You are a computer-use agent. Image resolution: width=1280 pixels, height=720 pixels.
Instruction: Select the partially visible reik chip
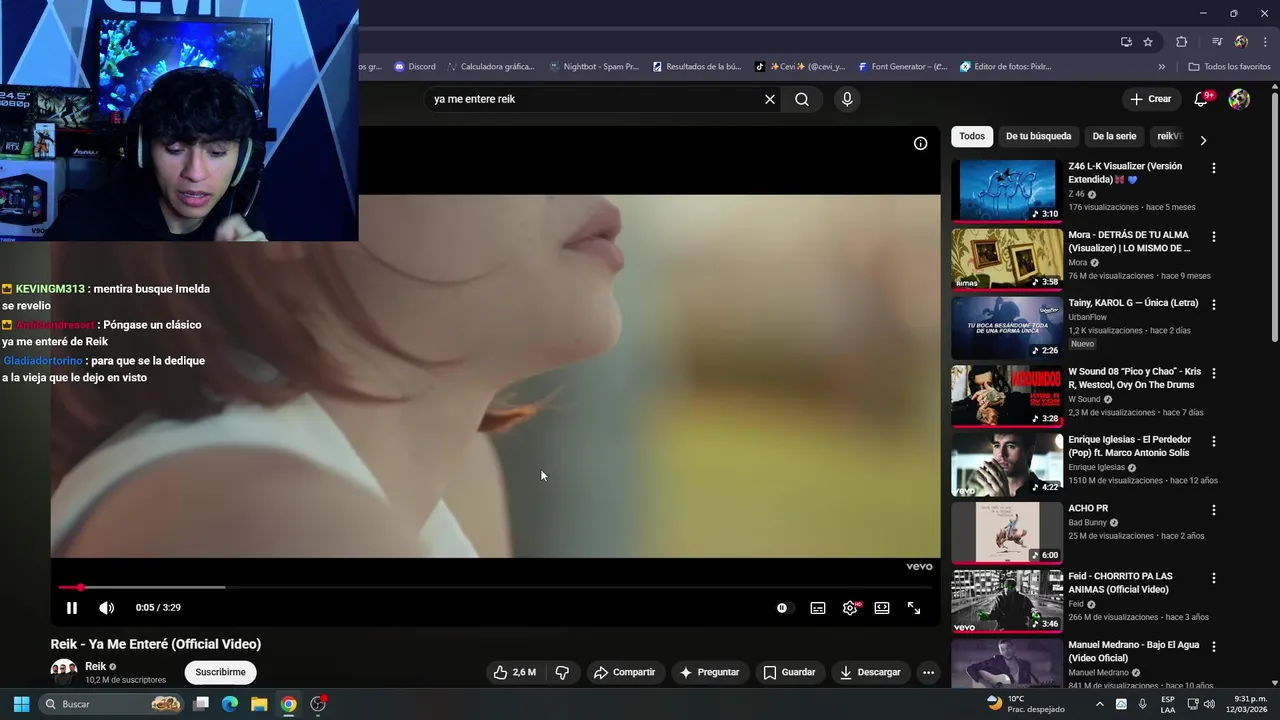1169,136
